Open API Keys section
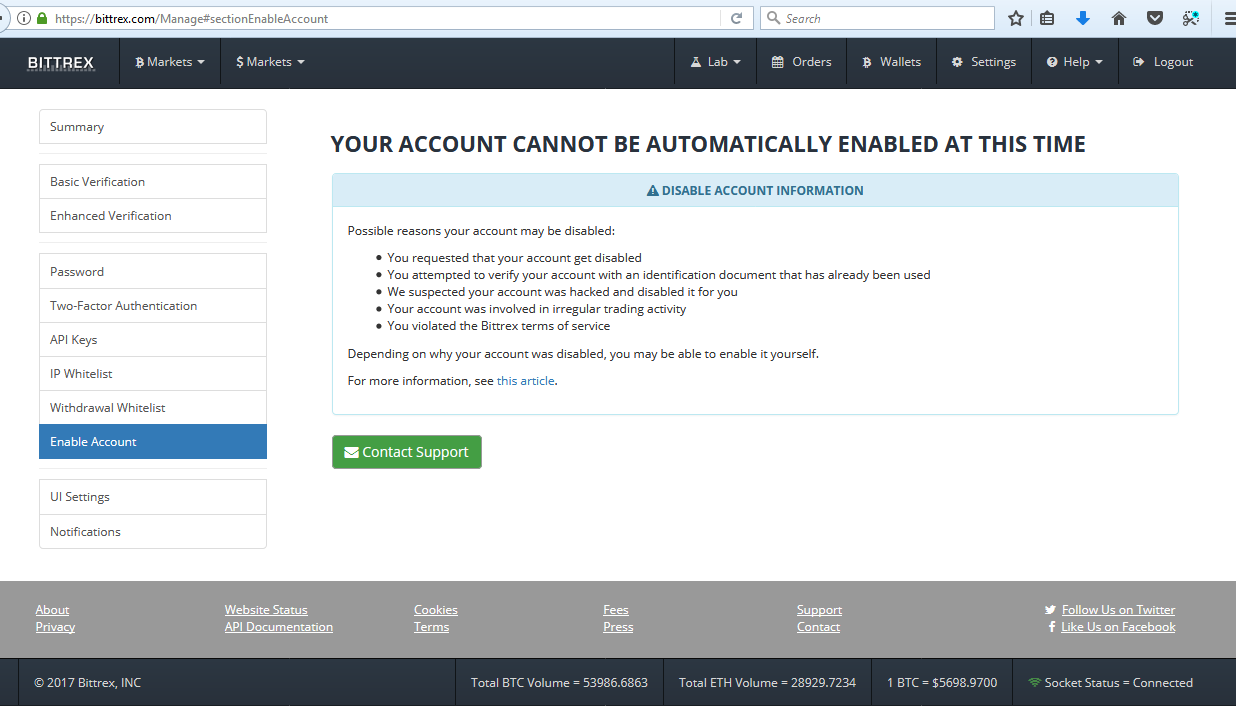Screen dimensions: 1236x706 [x=153, y=340]
